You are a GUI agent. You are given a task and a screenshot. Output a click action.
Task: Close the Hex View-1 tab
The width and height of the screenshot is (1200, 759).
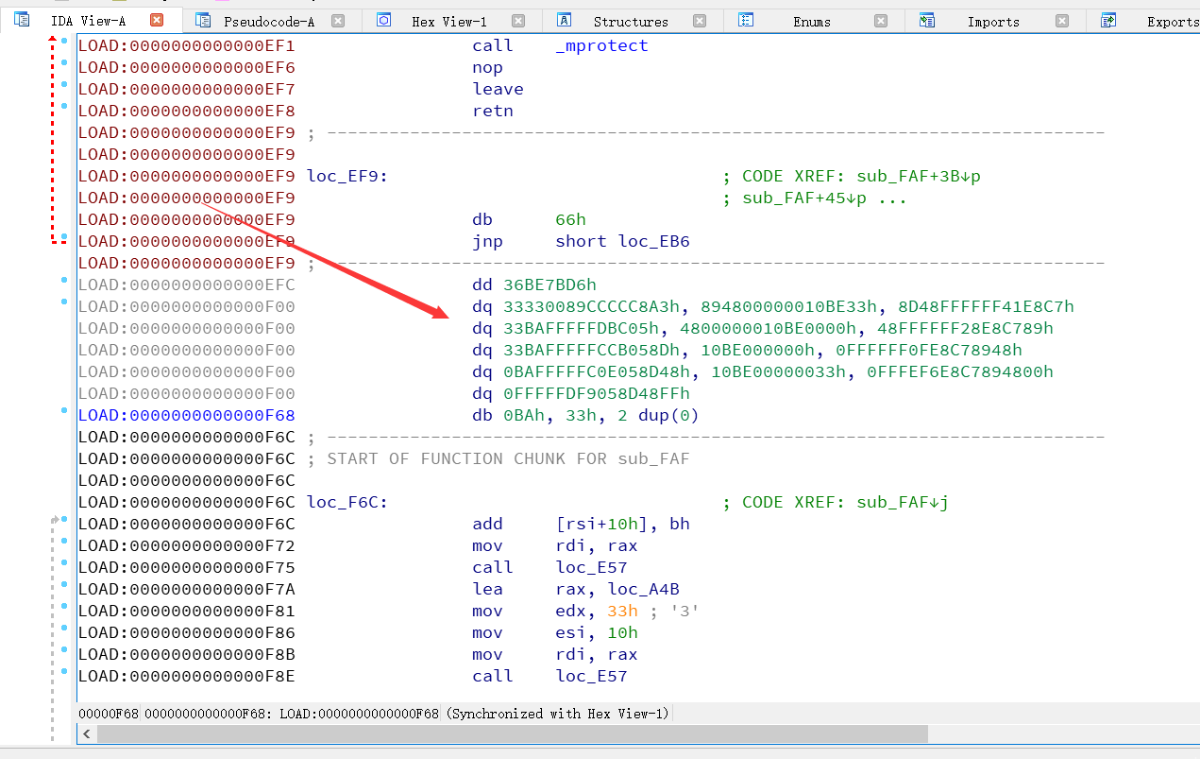point(519,20)
